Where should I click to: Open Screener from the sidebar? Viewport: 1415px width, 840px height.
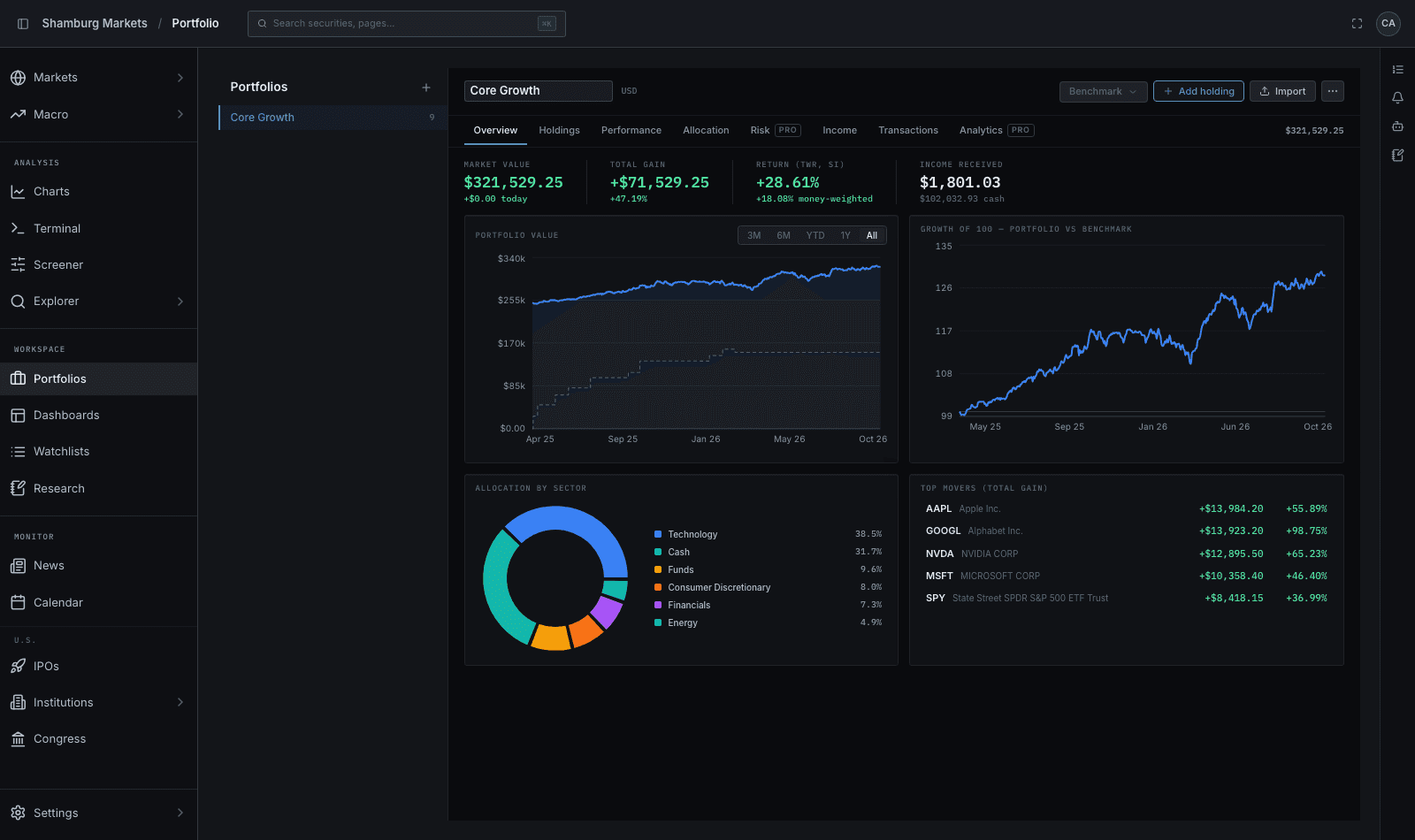coord(98,265)
